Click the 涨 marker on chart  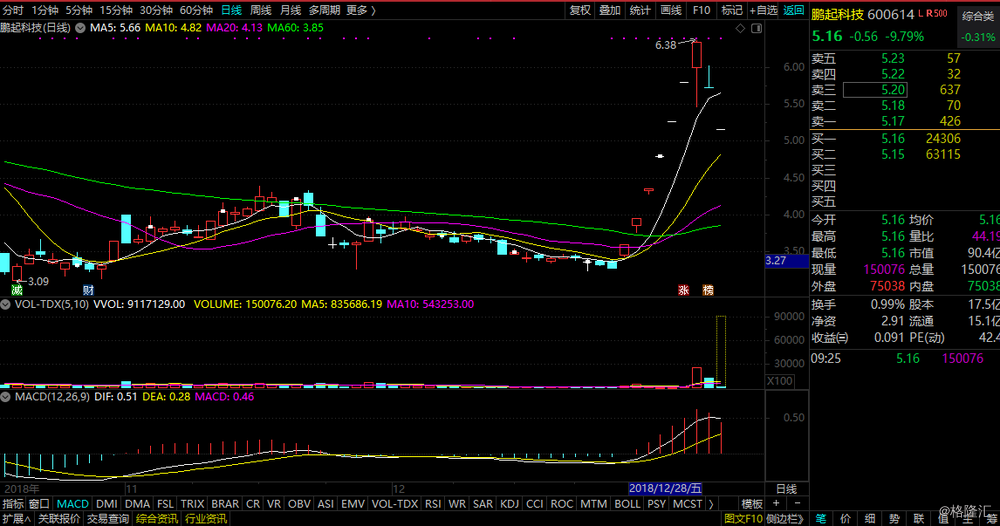684,290
